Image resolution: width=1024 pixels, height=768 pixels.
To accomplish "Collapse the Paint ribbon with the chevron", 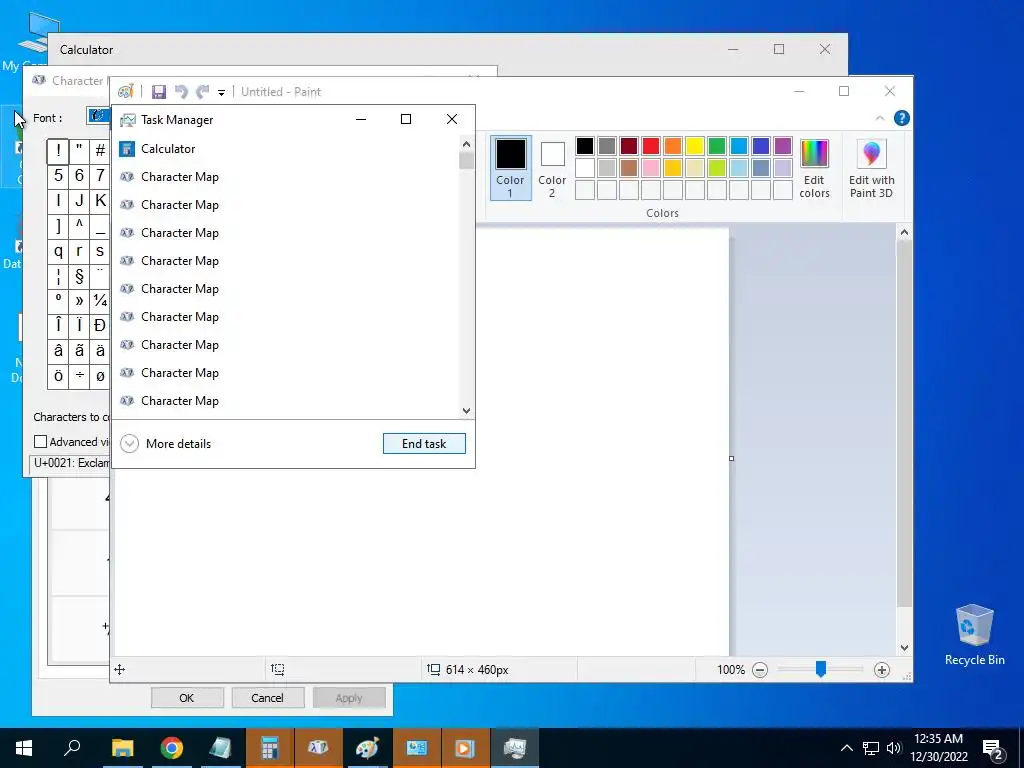I will [x=880, y=118].
